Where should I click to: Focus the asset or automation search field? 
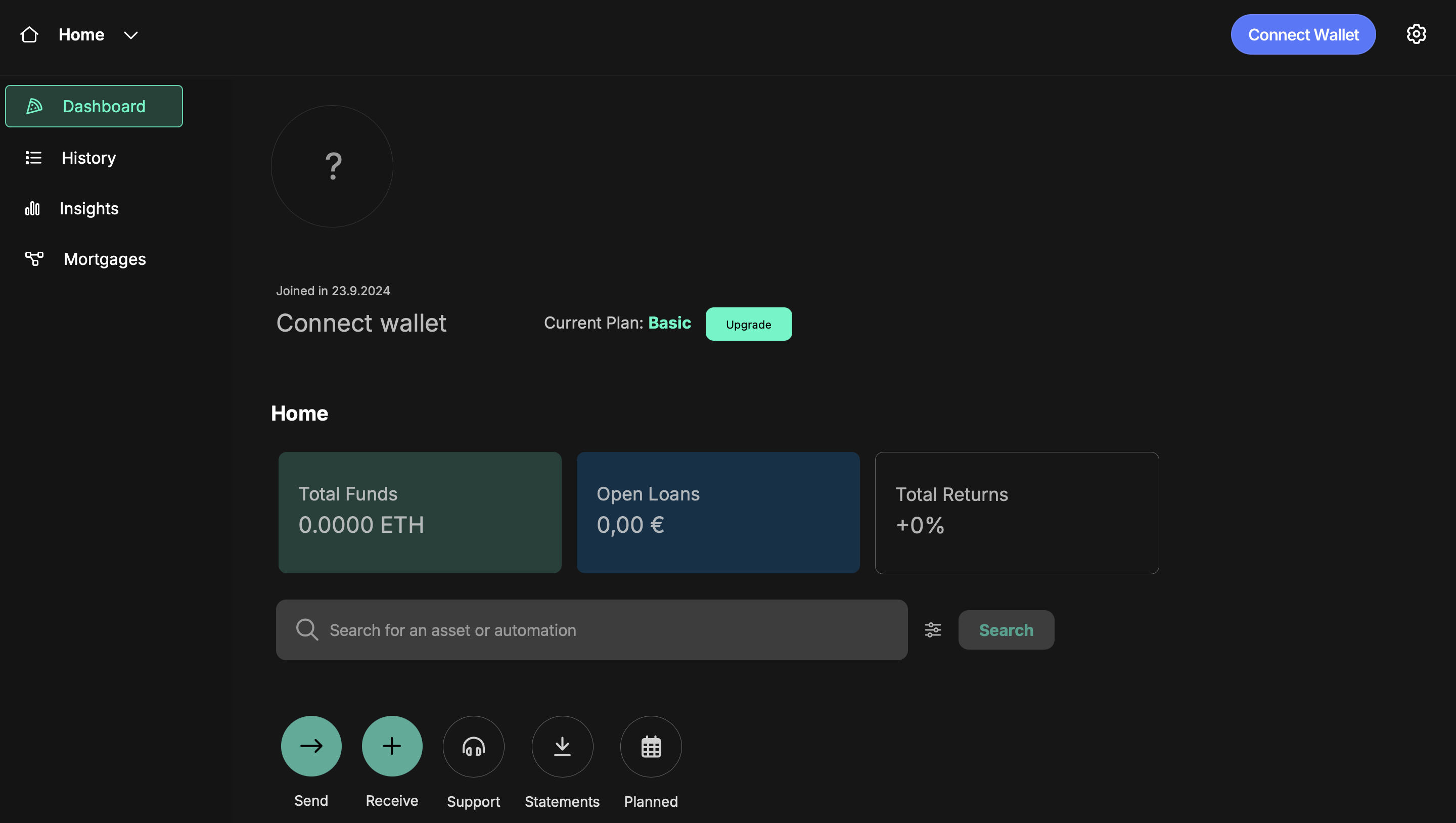point(599,630)
